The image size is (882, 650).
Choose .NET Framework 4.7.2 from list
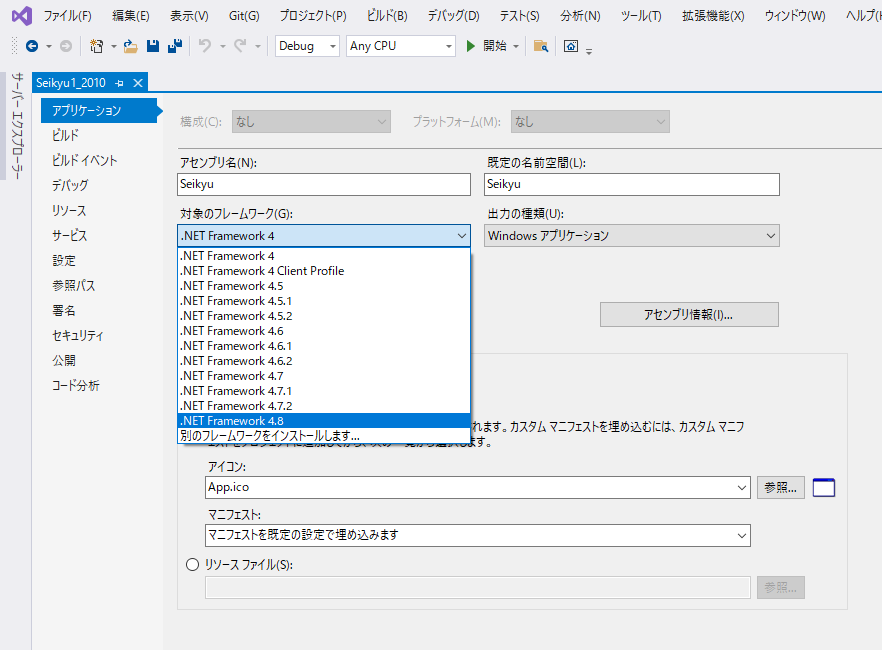(324, 405)
